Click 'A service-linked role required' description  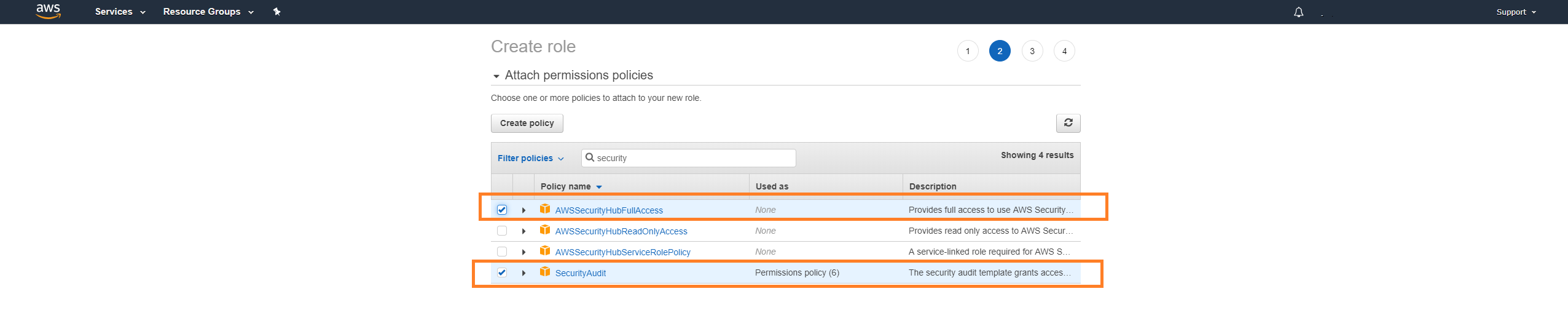pos(989,252)
